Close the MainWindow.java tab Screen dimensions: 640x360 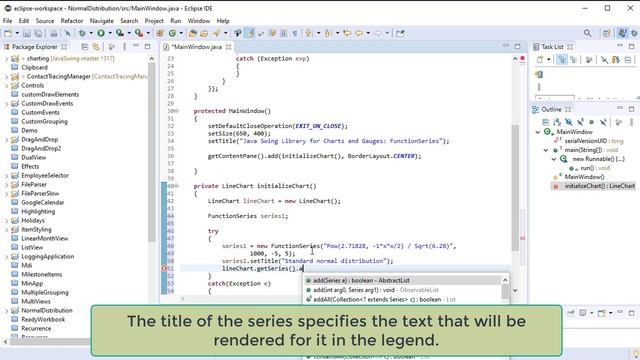(229, 47)
